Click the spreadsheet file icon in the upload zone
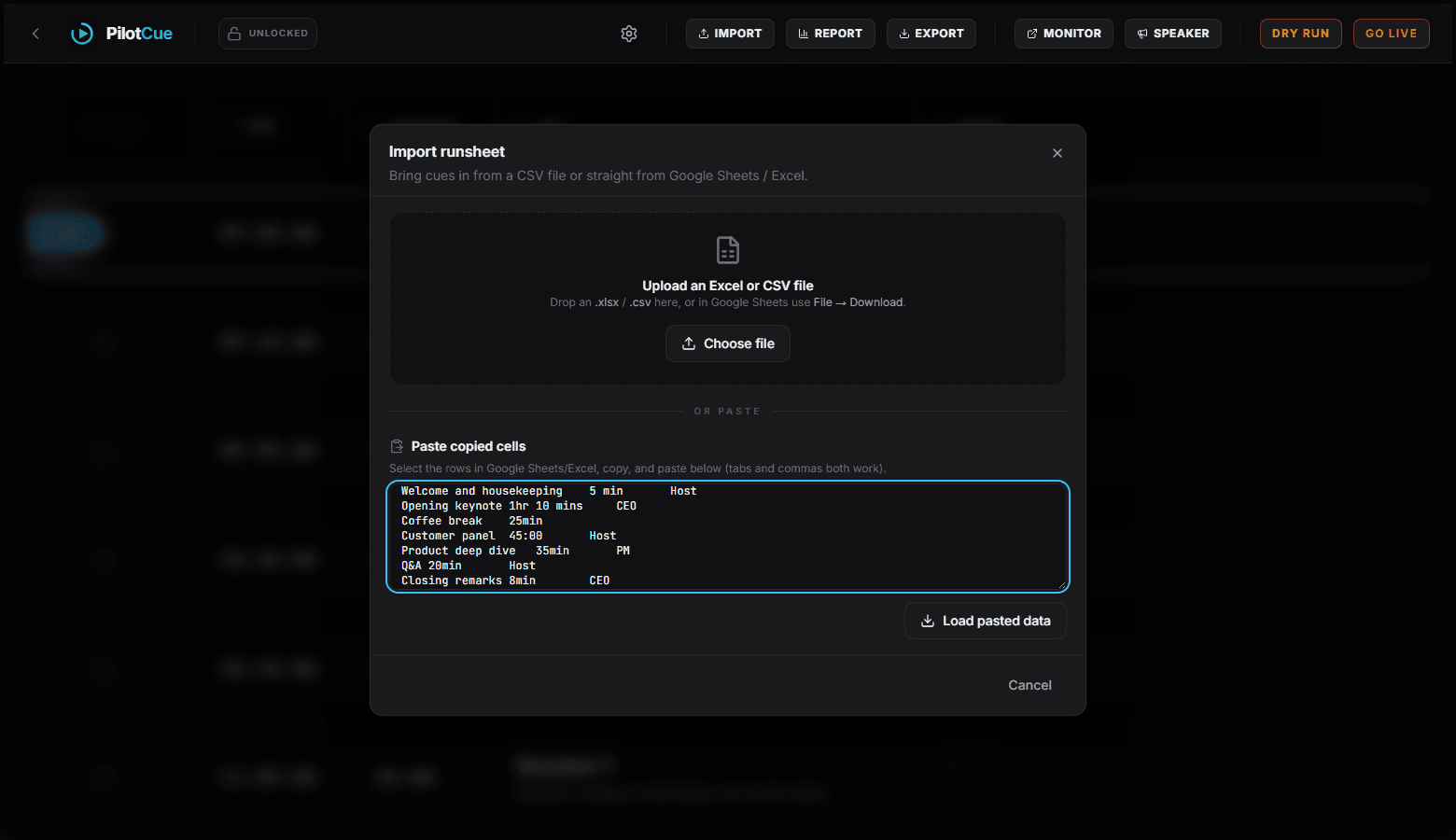Viewport: 1456px width, 840px height. (x=728, y=250)
